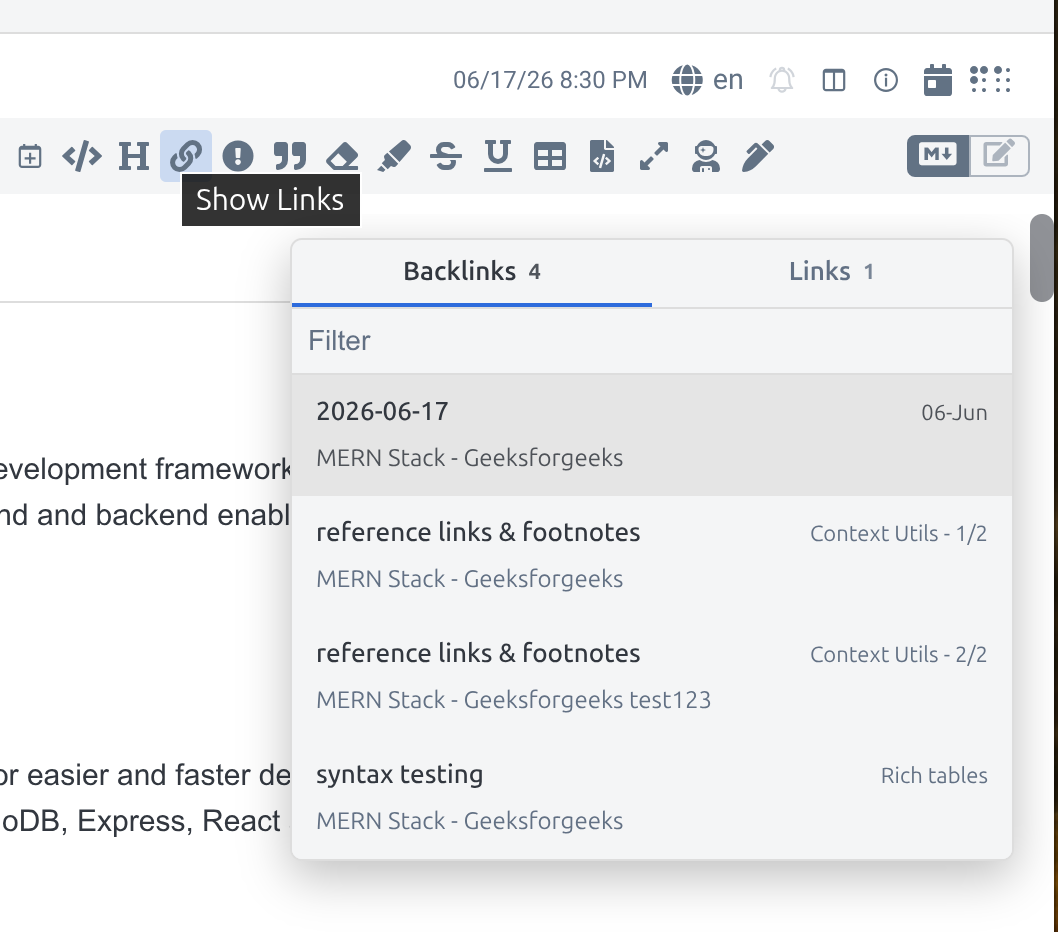Screen dimensions: 1058x932
Task: Switch to the Backlinks tab
Action: [472, 272]
